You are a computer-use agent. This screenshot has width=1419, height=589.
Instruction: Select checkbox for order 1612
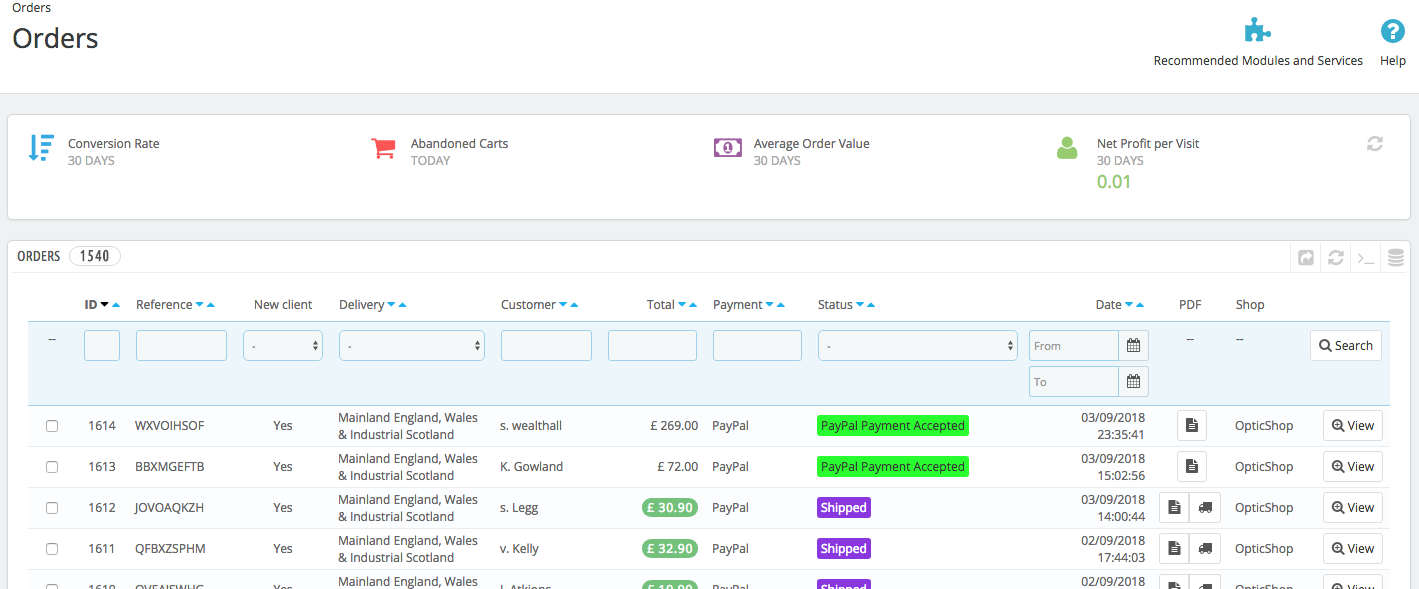click(52, 508)
